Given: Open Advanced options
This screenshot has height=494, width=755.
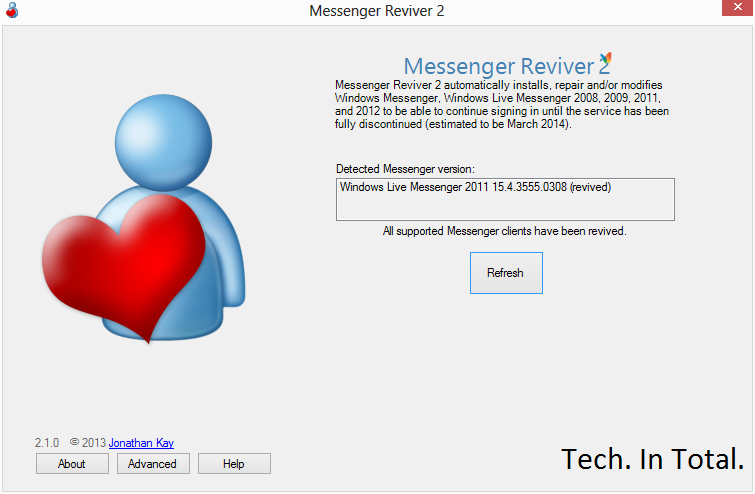Looking at the screenshot, I should coord(153,463).
